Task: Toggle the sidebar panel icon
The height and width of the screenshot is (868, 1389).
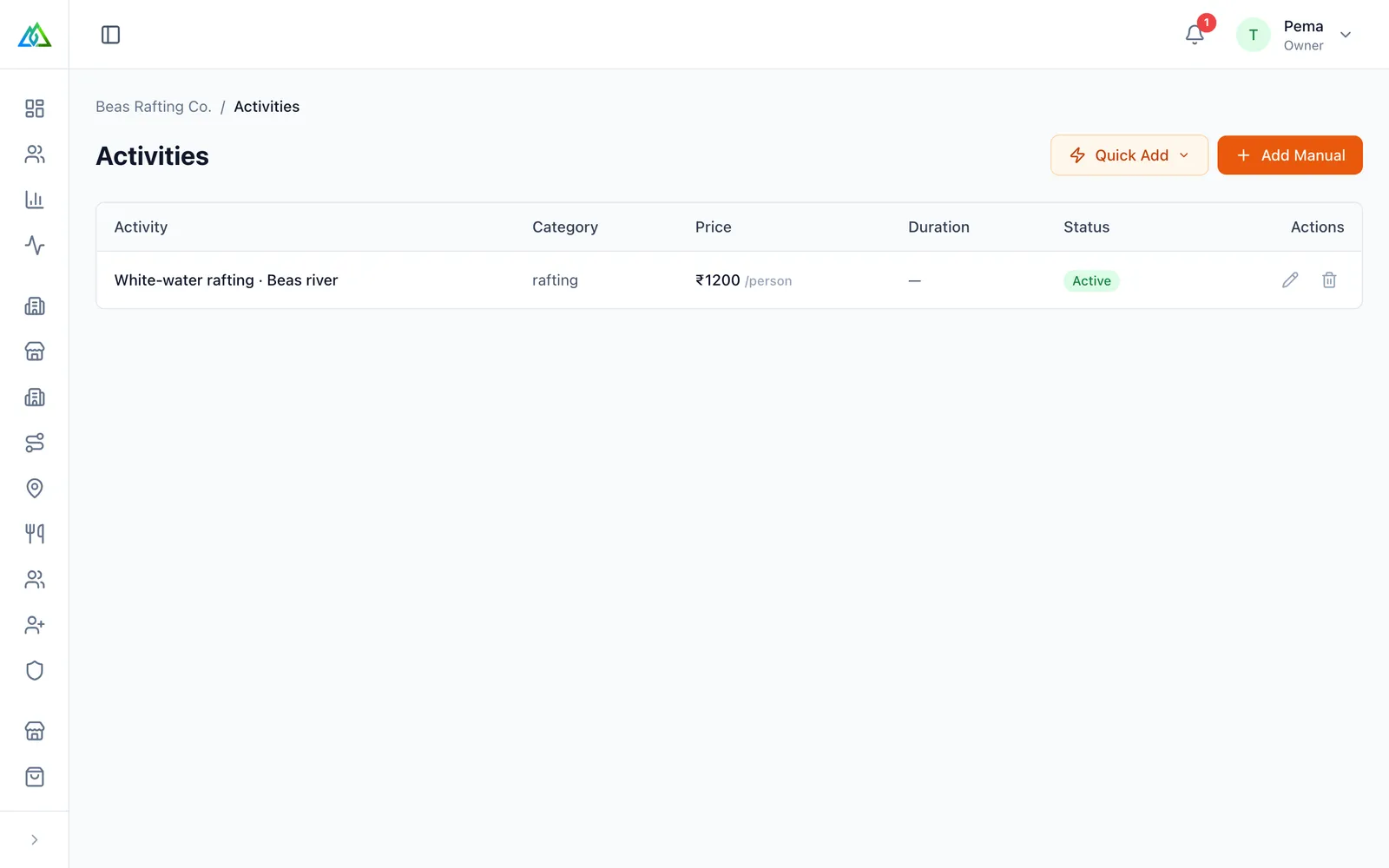Action: [110, 35]
